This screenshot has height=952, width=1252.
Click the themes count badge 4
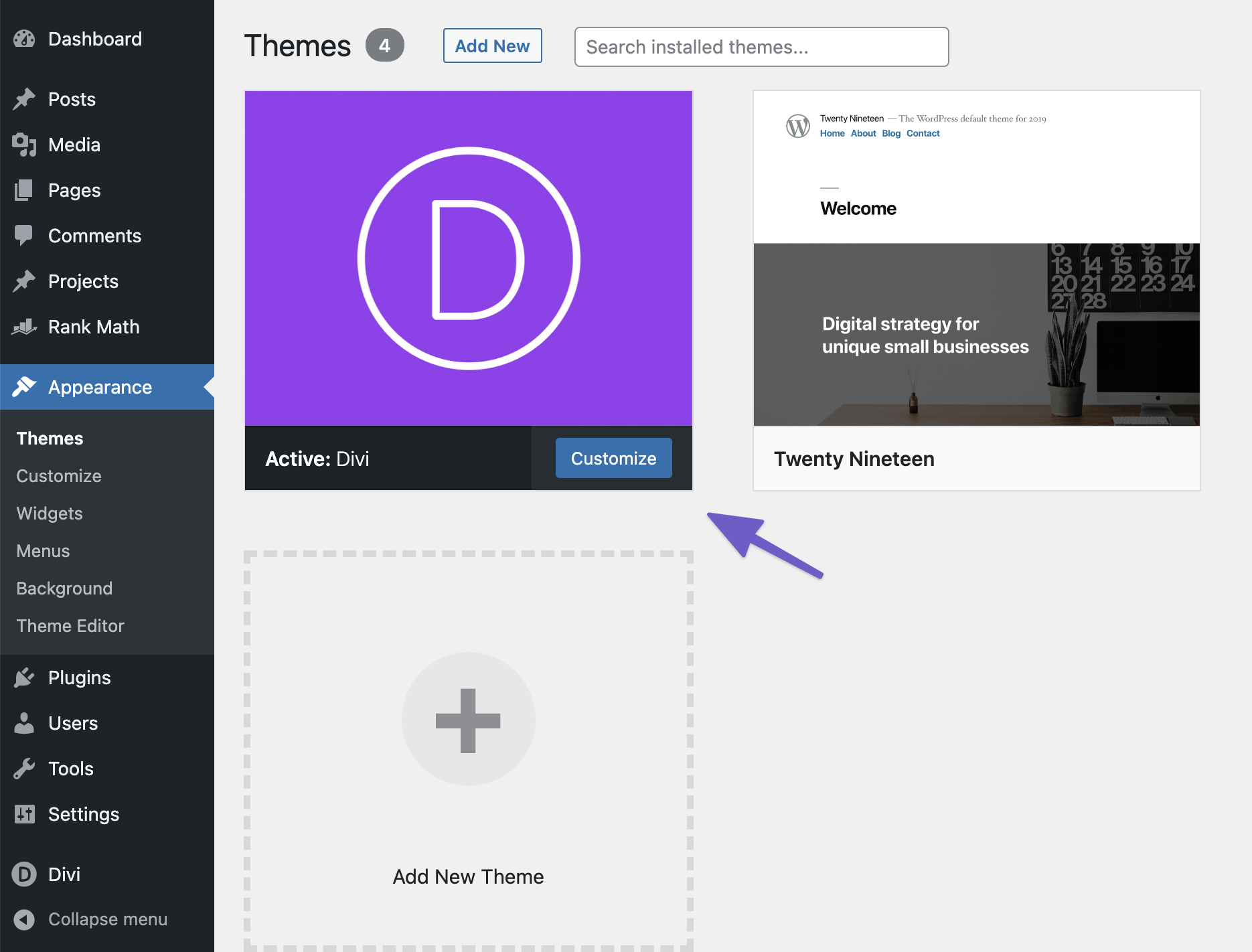click(x=384, y=45)
